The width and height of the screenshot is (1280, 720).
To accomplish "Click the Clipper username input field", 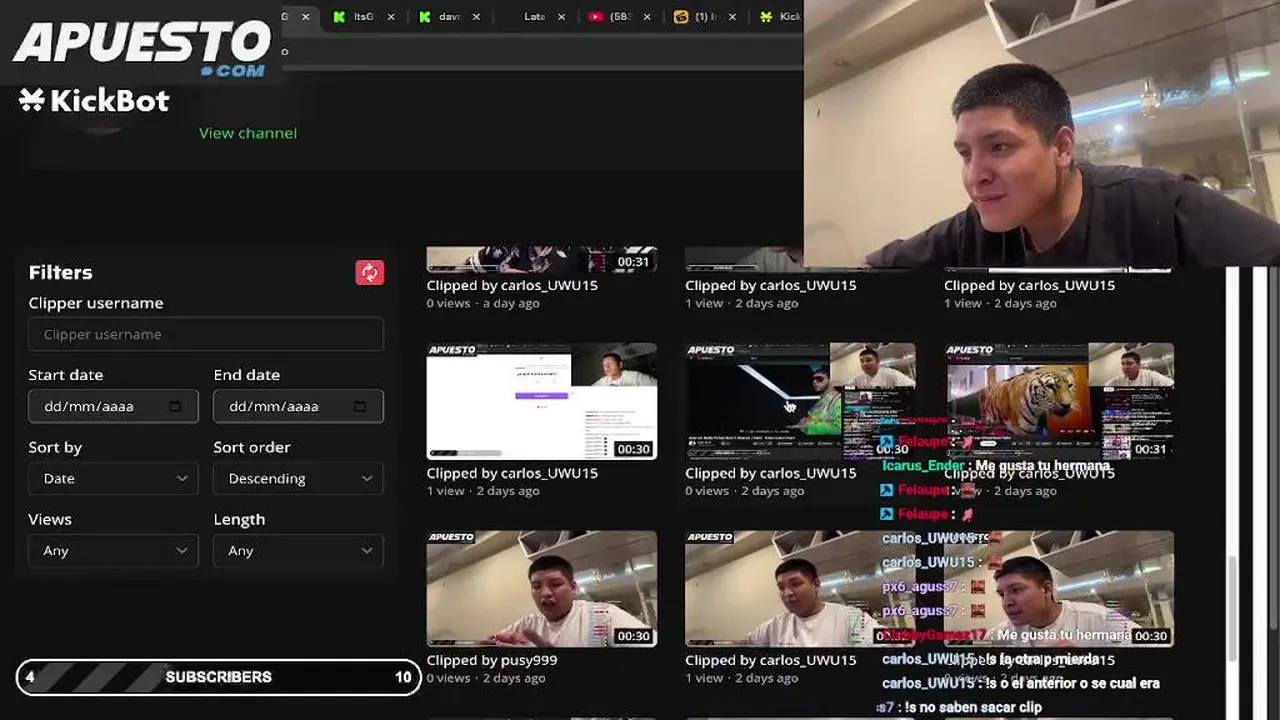I will click(206, 334).
